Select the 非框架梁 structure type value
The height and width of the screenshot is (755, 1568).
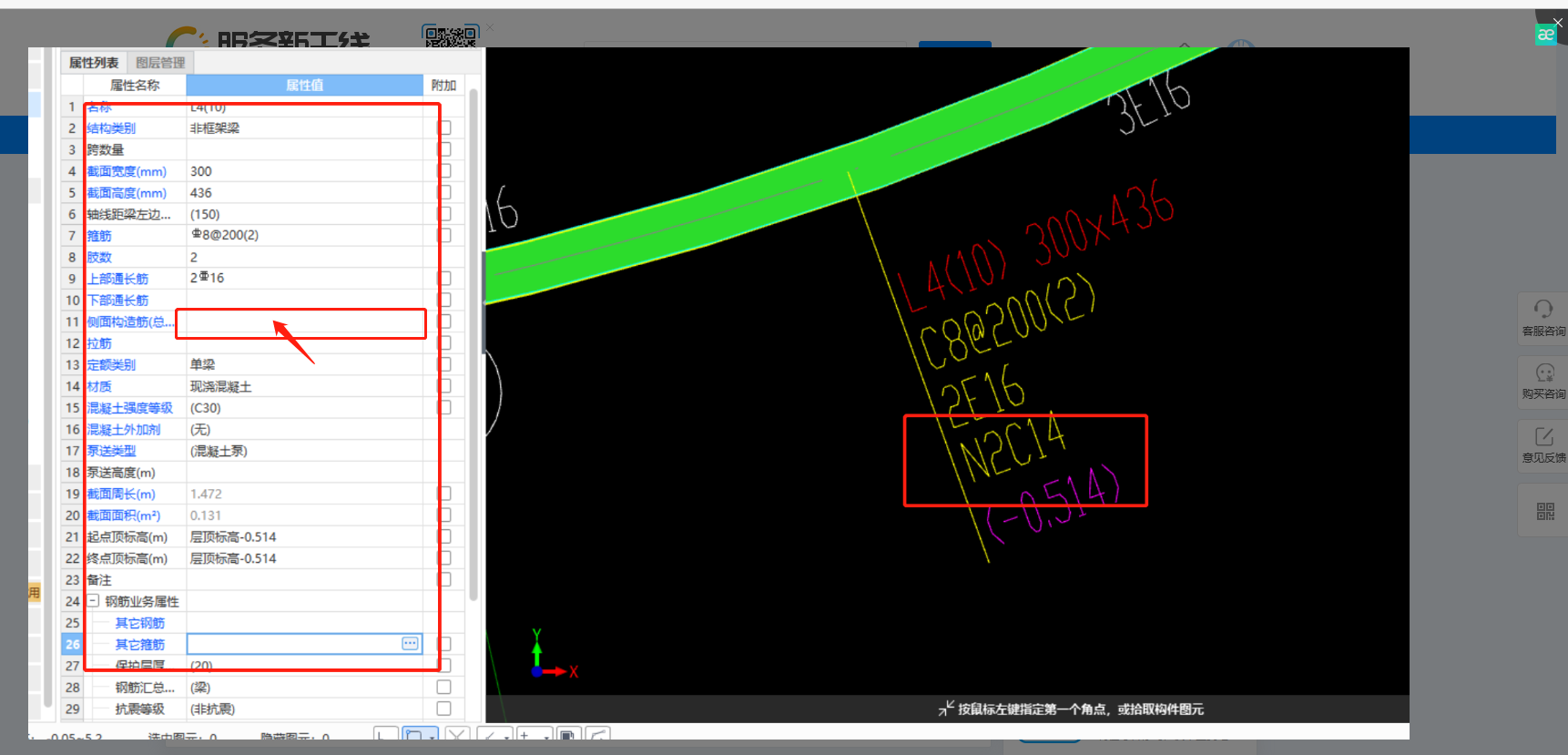[x=215, y=128]
